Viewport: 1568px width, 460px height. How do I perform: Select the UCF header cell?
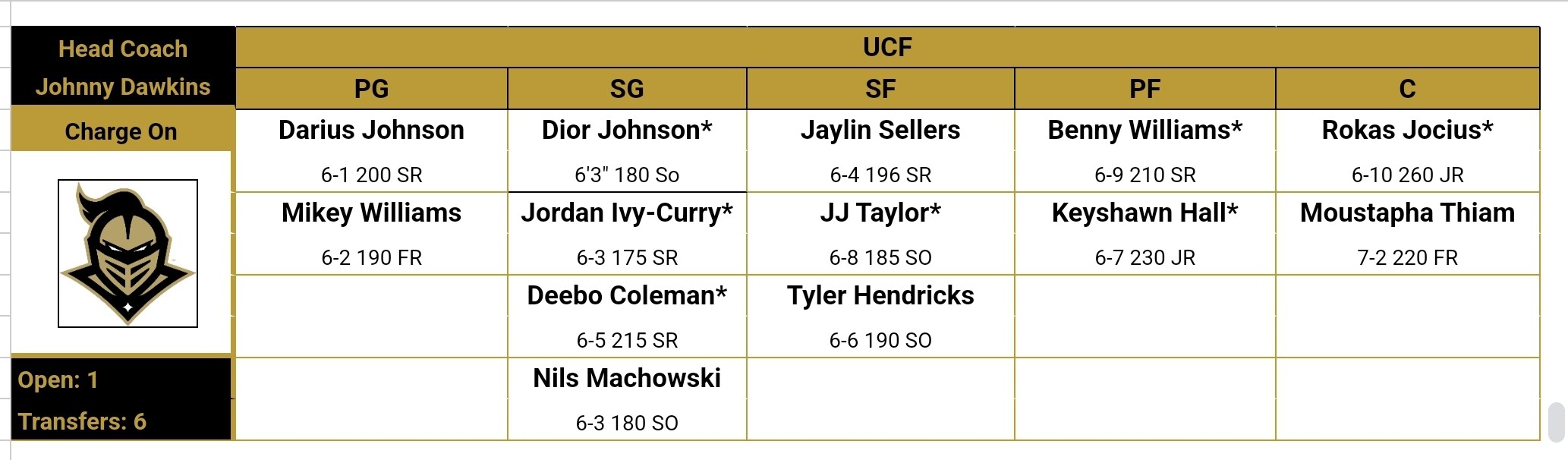coord(887,47)
